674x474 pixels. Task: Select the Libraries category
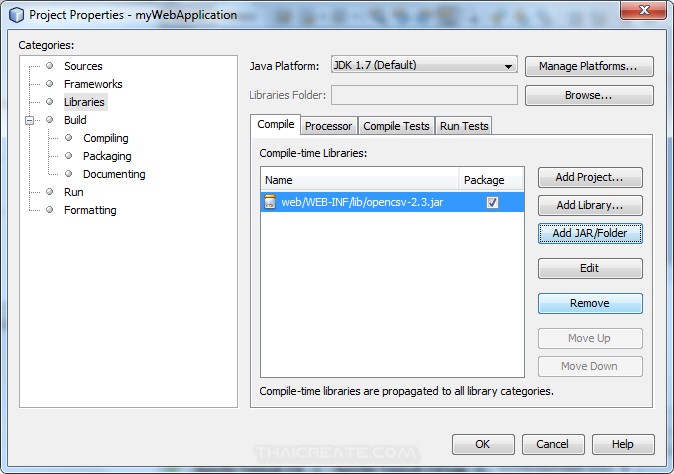(84, 102)
